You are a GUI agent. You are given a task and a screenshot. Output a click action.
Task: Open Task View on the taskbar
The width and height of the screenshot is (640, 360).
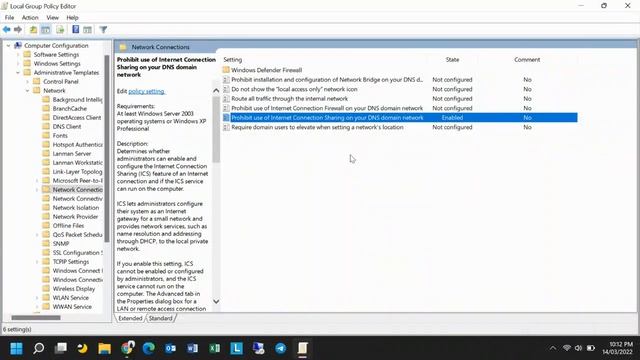coord(61,348)
